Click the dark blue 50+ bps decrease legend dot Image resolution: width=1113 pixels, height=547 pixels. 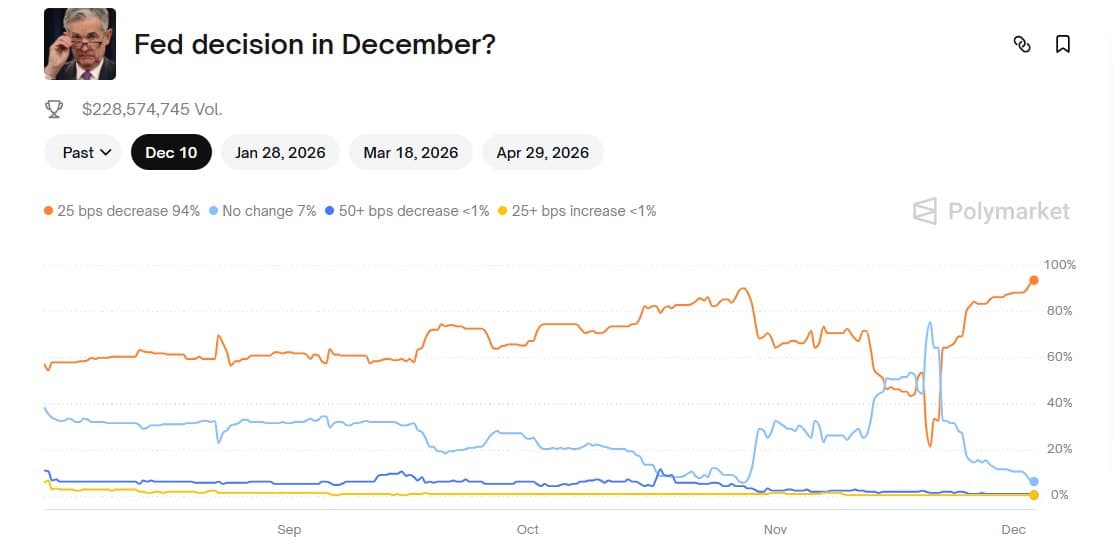[x=330, y=211]
